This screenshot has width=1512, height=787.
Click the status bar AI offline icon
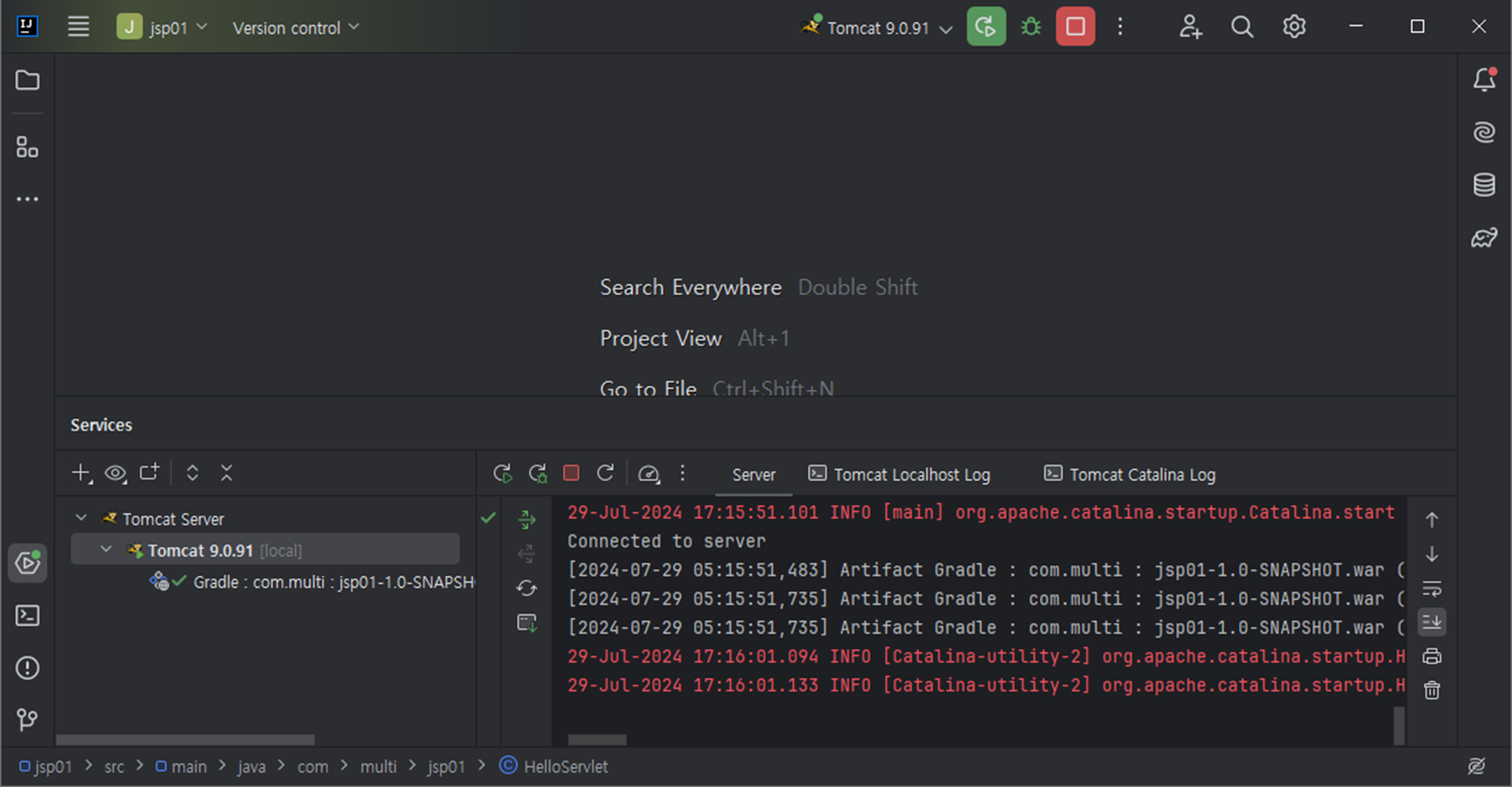(x=1477, y=766)
